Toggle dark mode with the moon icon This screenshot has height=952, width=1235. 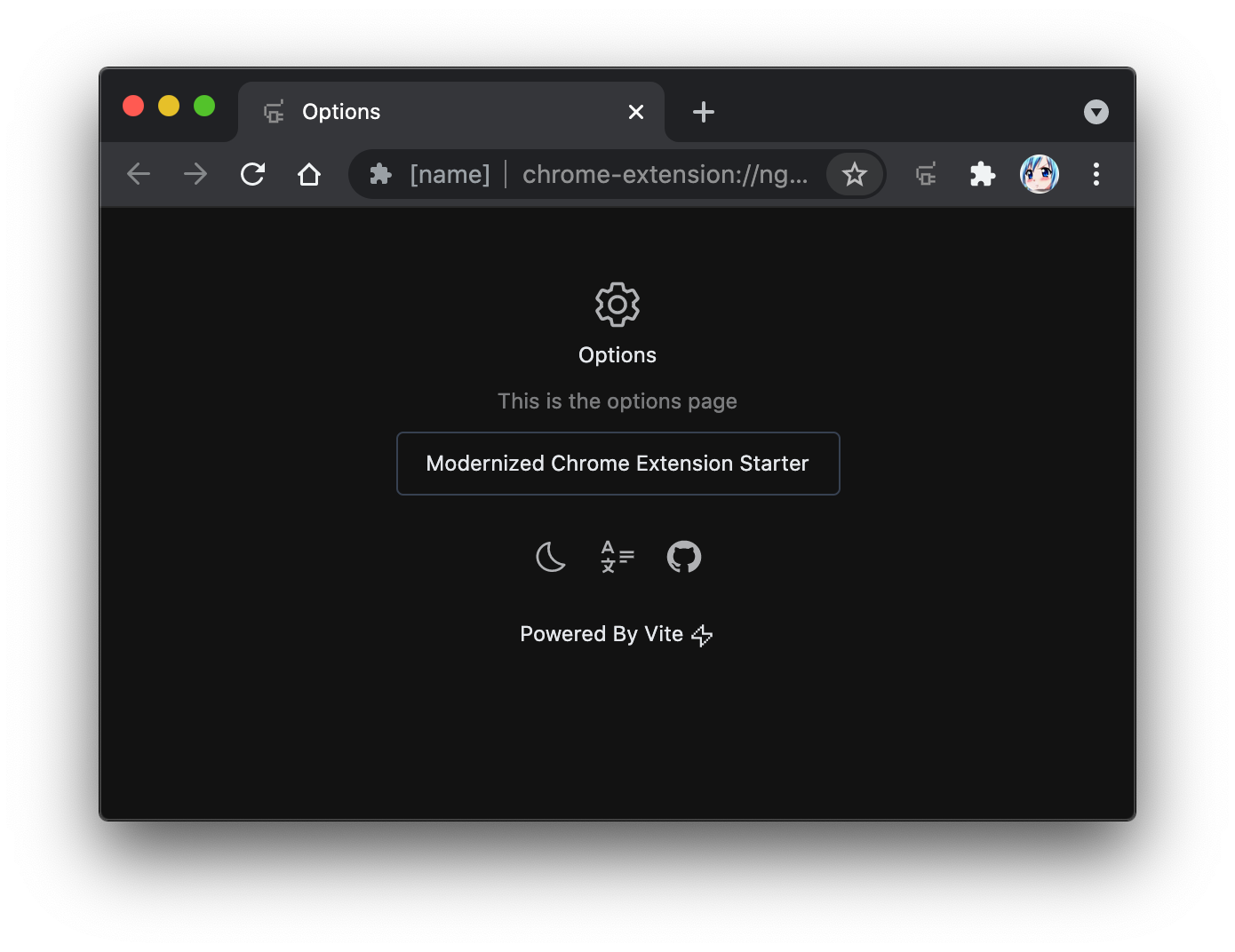click(551, 557)
